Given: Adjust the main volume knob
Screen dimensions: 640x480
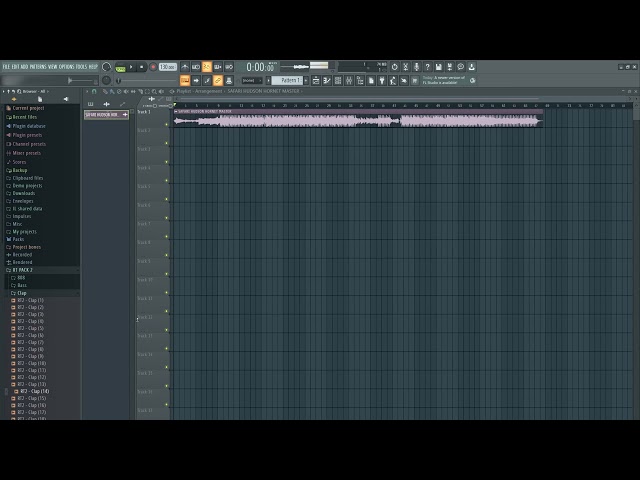Looking at the screenshot, I should point(107,67).
